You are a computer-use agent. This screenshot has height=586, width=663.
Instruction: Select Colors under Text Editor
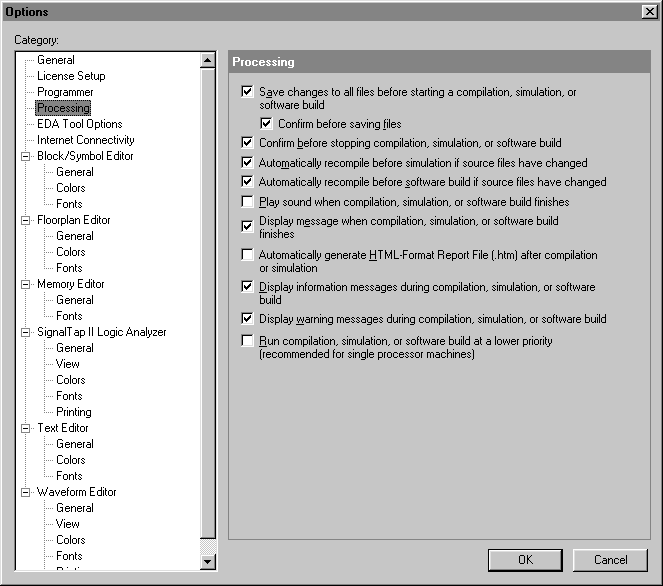pos(71,460)
